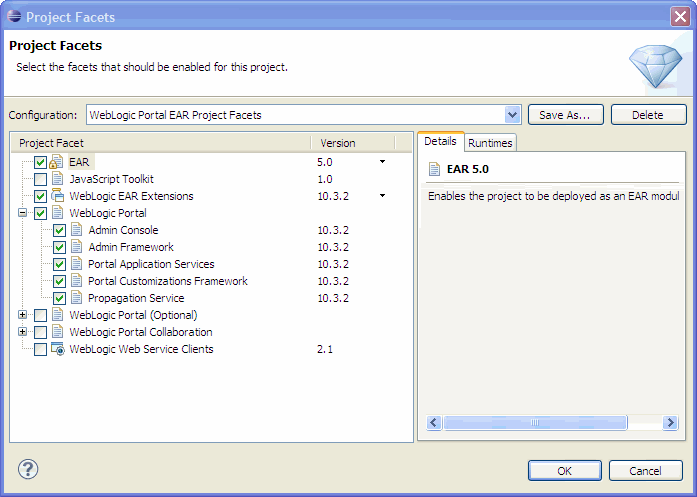Collapse the WebLogic Portal tree node
The height and width of the screenshot is (497, 697).
22,212
